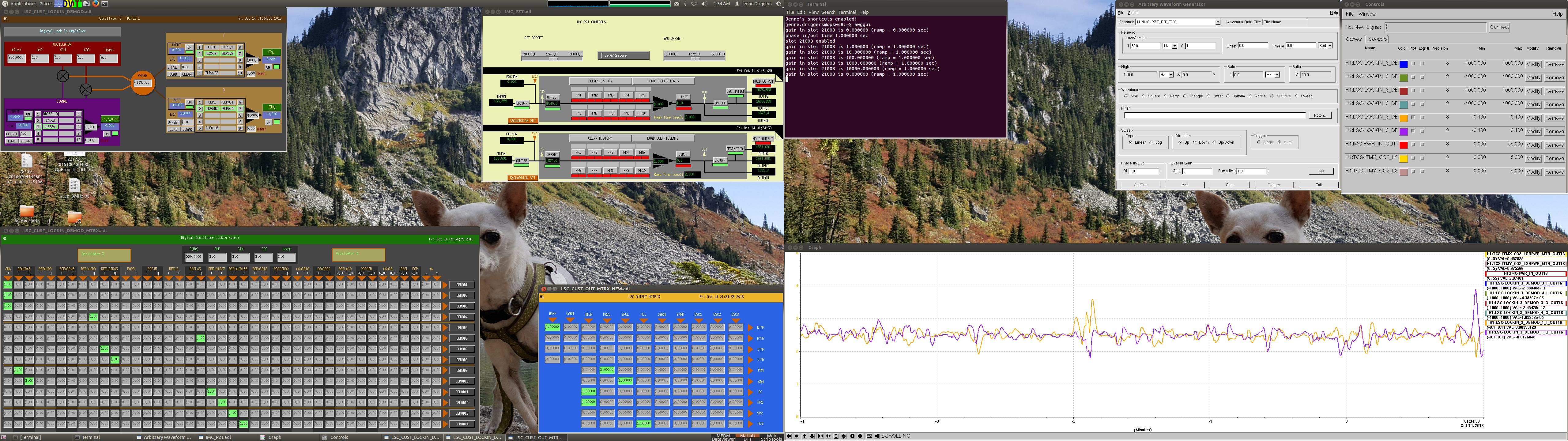Image resolution: width=1568 pixels, height=441 pixels.
Task: Click the down arrow icon in Graph toolbar
Action: pos(812,436)
